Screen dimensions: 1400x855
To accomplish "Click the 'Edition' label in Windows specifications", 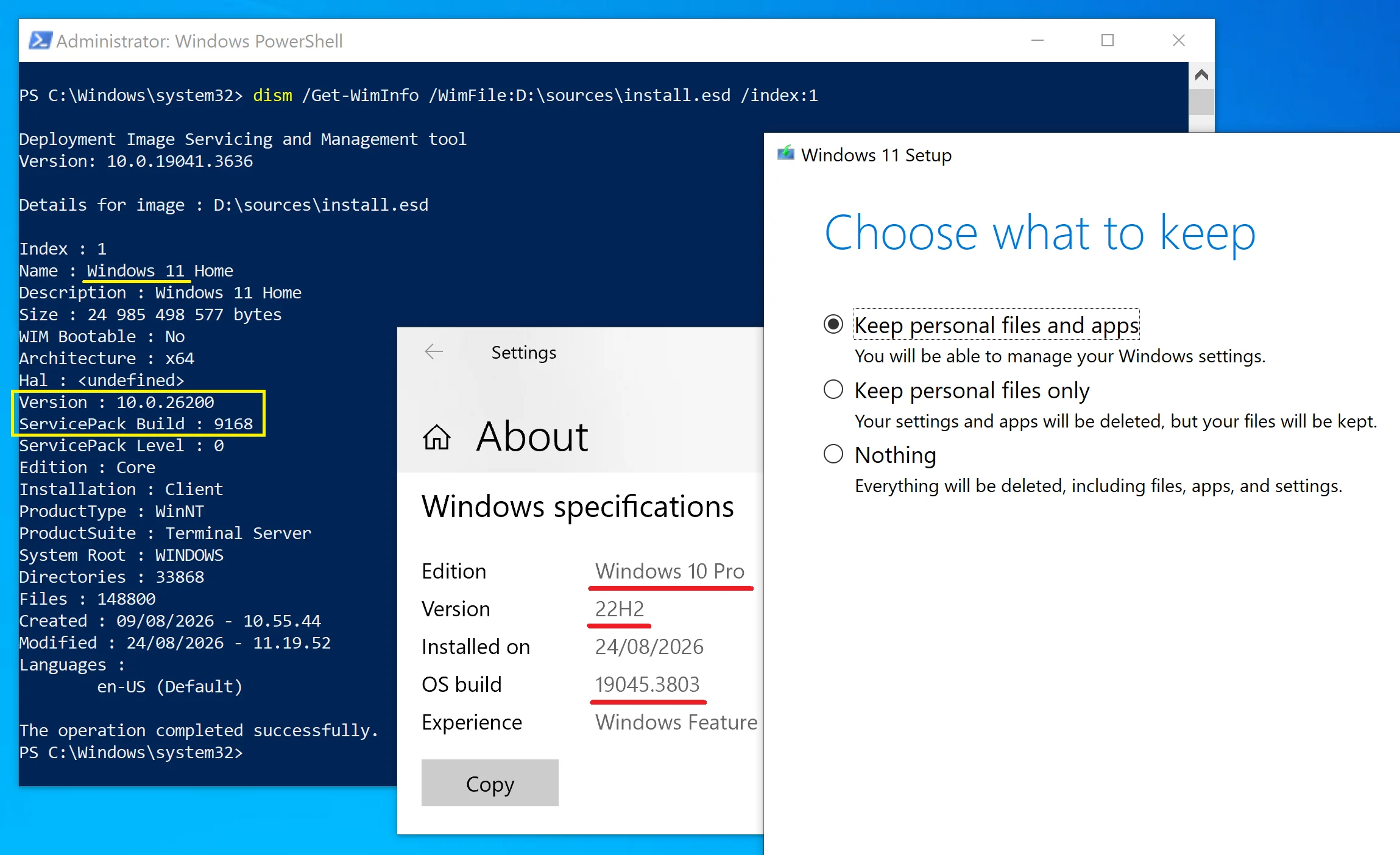I will [454, 571].
